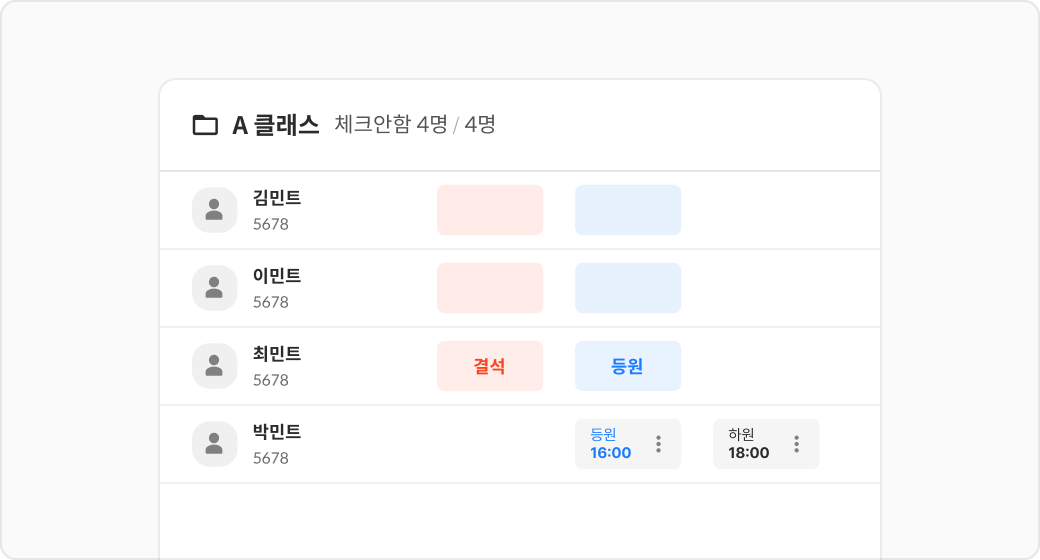
Task: Click the red absence box for 이민트
Action: 490,288
